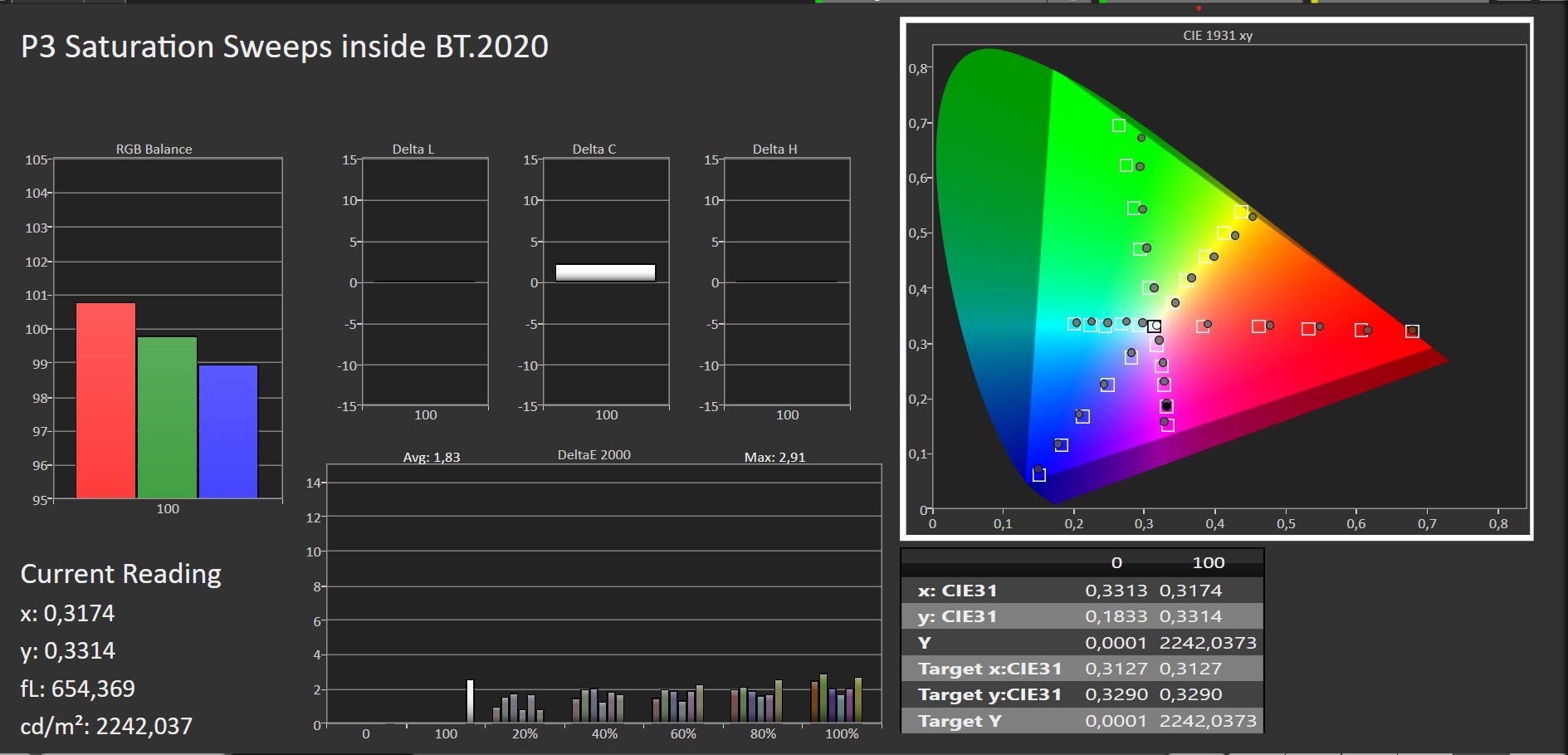The width and height of the screenshot is (1568, 755).
Task: Select the x: CIE31 row label
Action: click(957, 591)
